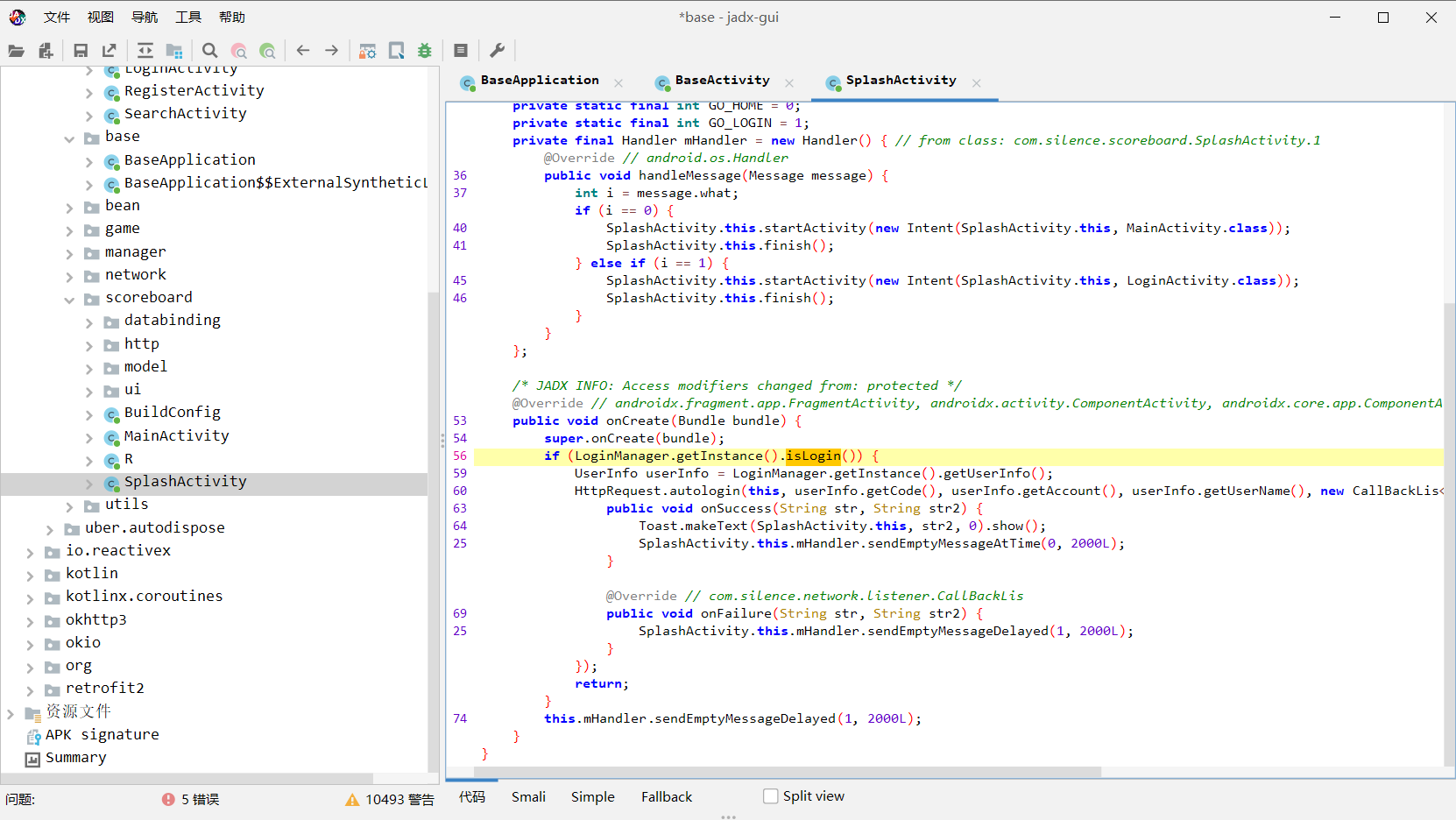1456x820 pixels.
Task: Navigate forward with the right arrow icon
Action: pos(332,51)
